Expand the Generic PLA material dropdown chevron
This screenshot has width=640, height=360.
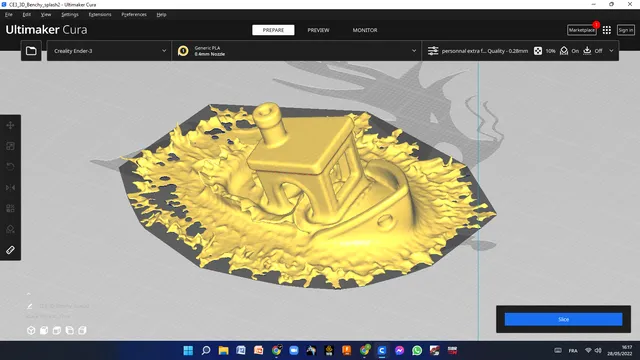click(x=414, y=51)
